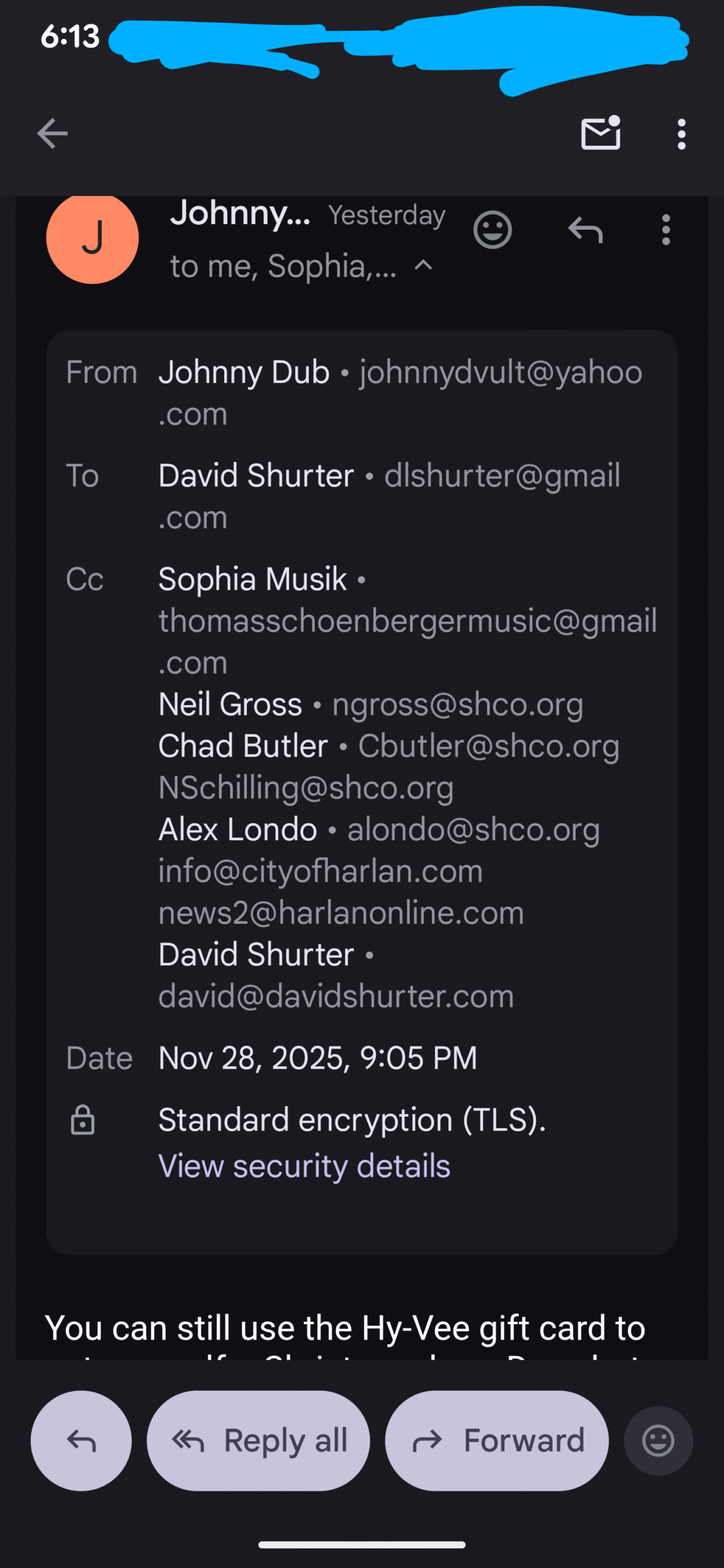Go back using the top arrow
This screenshot has width=724, height=1568.
pyautogui.click(x=53, y=134)
